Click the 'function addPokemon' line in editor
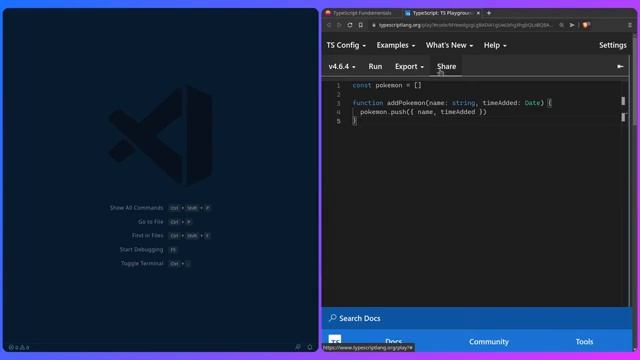Image resolution: width=640 pixels, height=360 pixels. 452,103
